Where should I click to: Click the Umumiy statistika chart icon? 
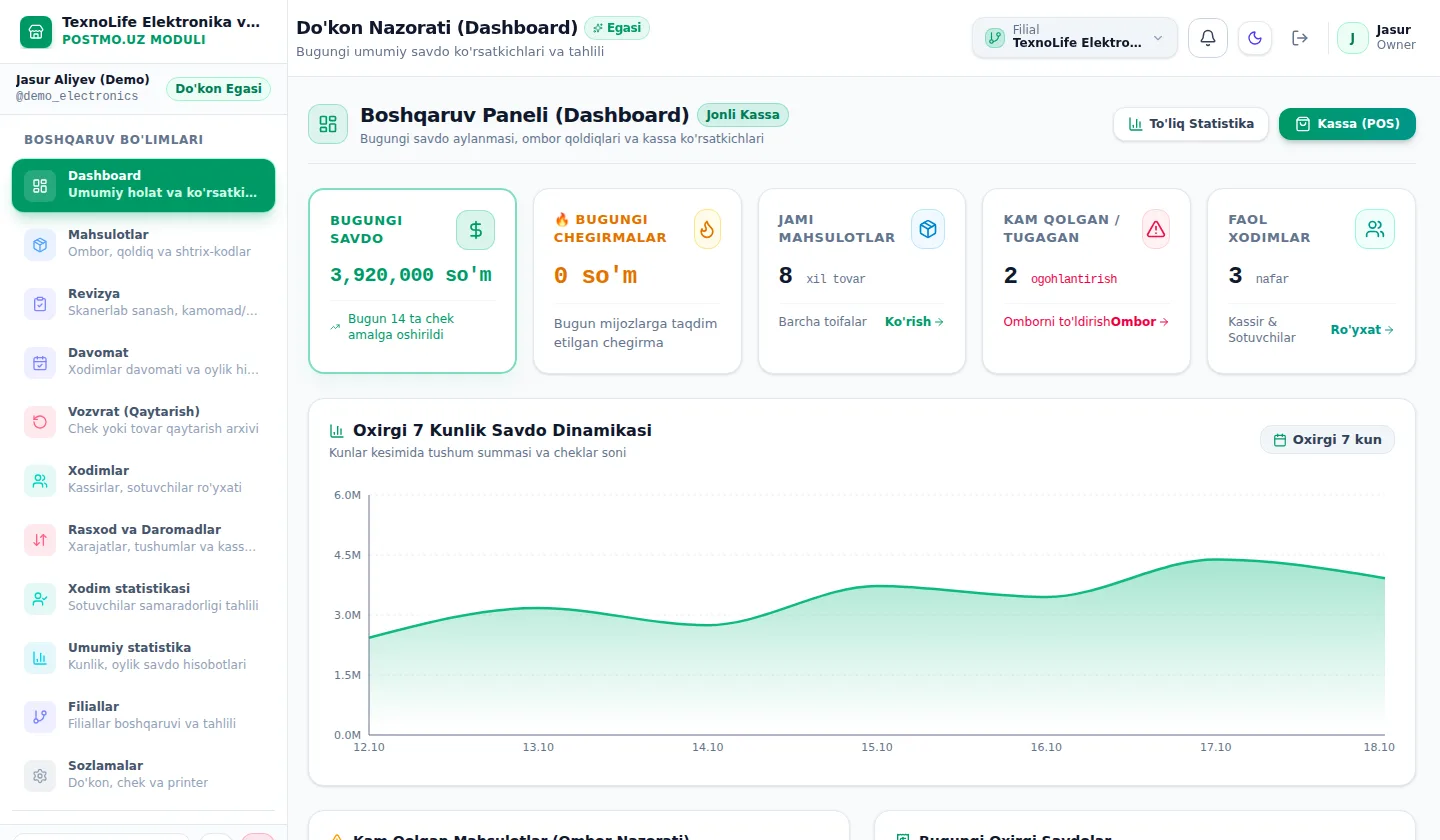pyautogui.click(x=40, y=658)
